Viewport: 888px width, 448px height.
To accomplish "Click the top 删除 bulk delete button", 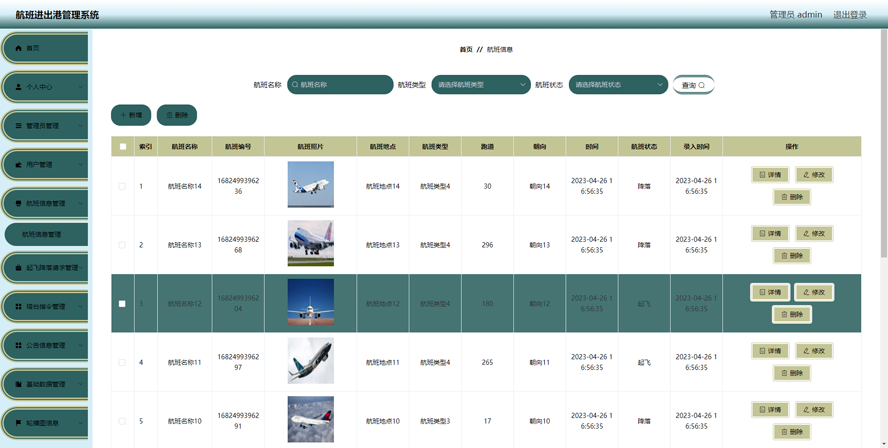I will point(177,115).
